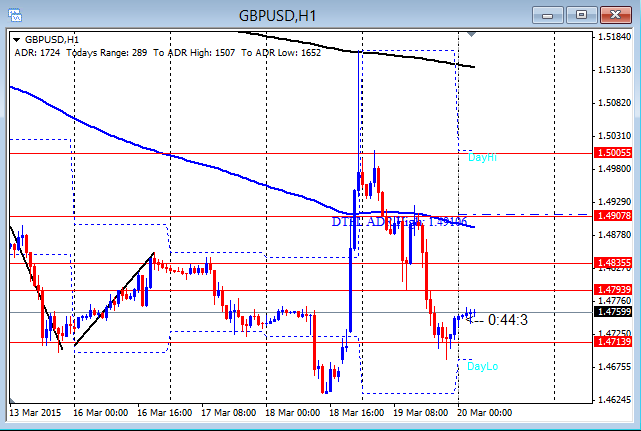Screen dimensions: 641x431
Task: Click the 1.47939 red price level tag
Action: (x=614, y=290)
